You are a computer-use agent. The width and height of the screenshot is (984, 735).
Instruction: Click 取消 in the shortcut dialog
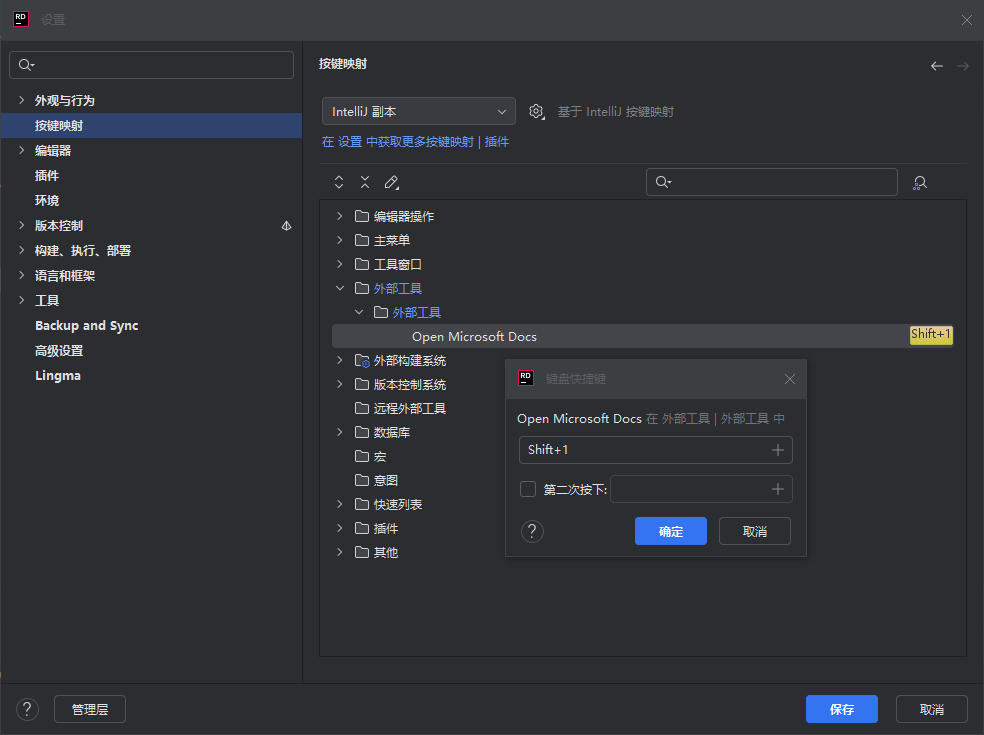754,532
